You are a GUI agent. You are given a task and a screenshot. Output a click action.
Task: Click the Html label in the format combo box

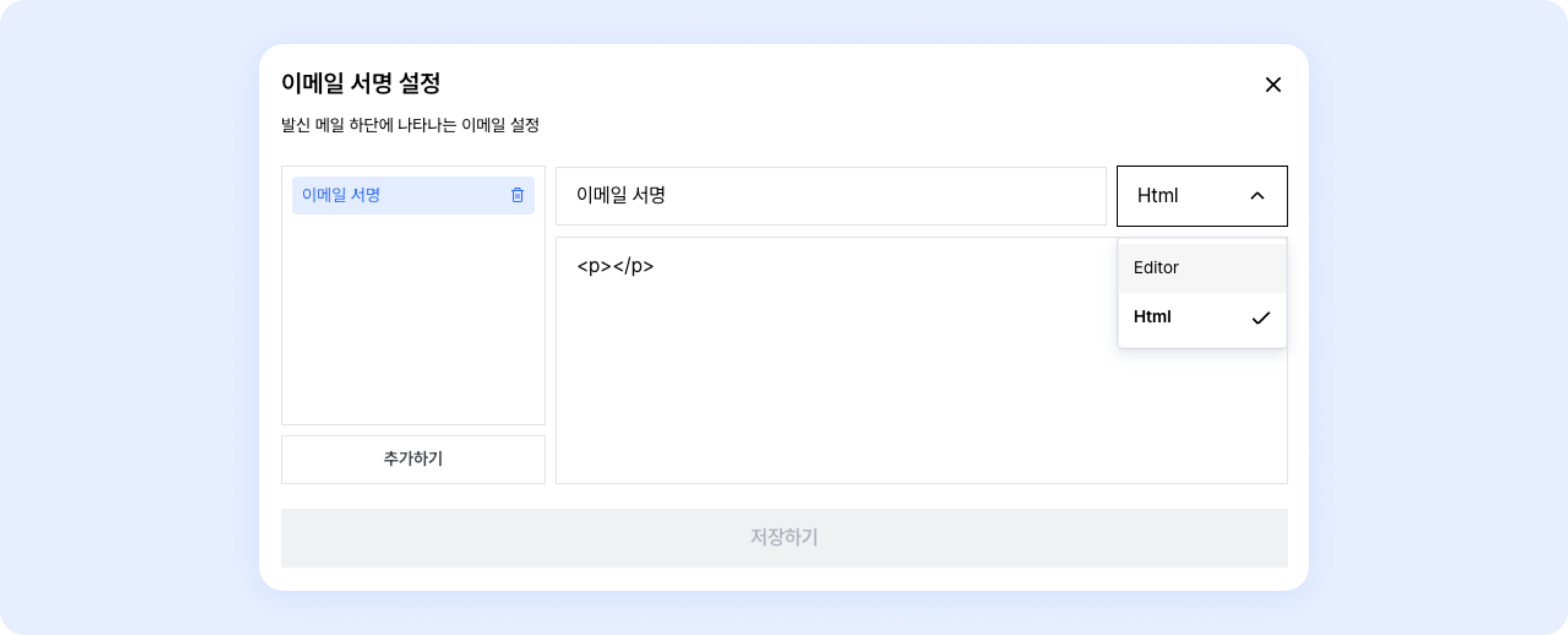pyautogui.click(x=1157, y=196)
